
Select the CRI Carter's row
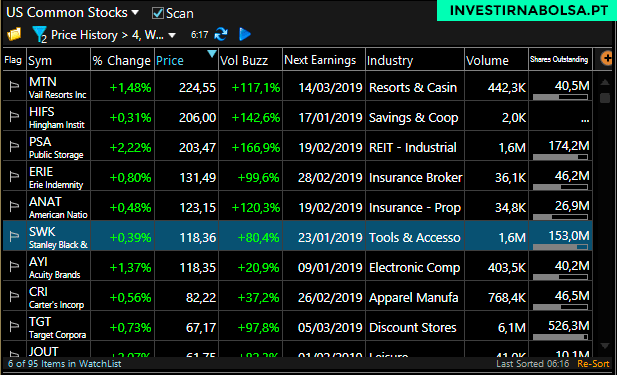coord(297,296)
